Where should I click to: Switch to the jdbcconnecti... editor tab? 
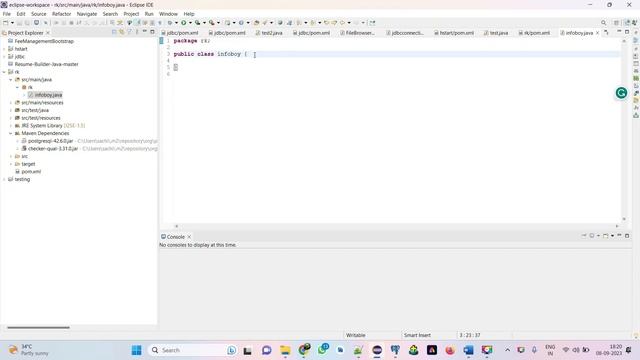pyautogui.click(x=405, y=33)
